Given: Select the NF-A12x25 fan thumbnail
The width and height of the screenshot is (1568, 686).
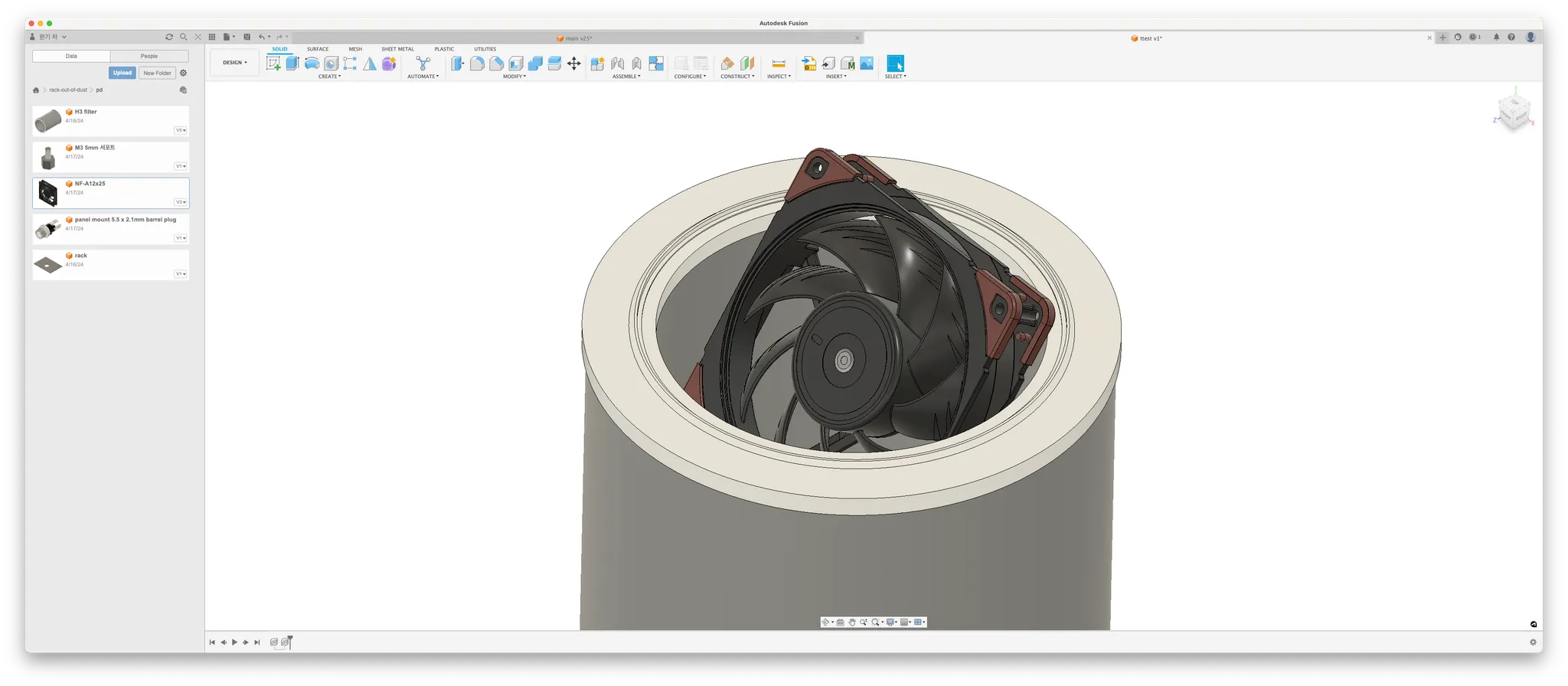Looking at the screenshot, I should click(48, 193).
